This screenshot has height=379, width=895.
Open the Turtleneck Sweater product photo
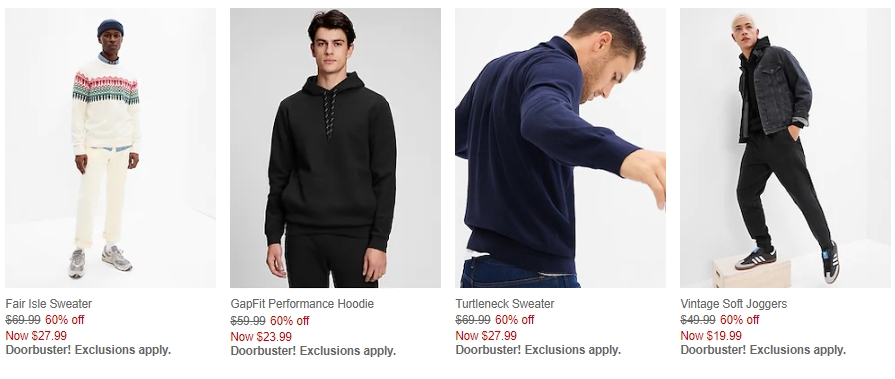pyautogui.click(x=560, y=148)
